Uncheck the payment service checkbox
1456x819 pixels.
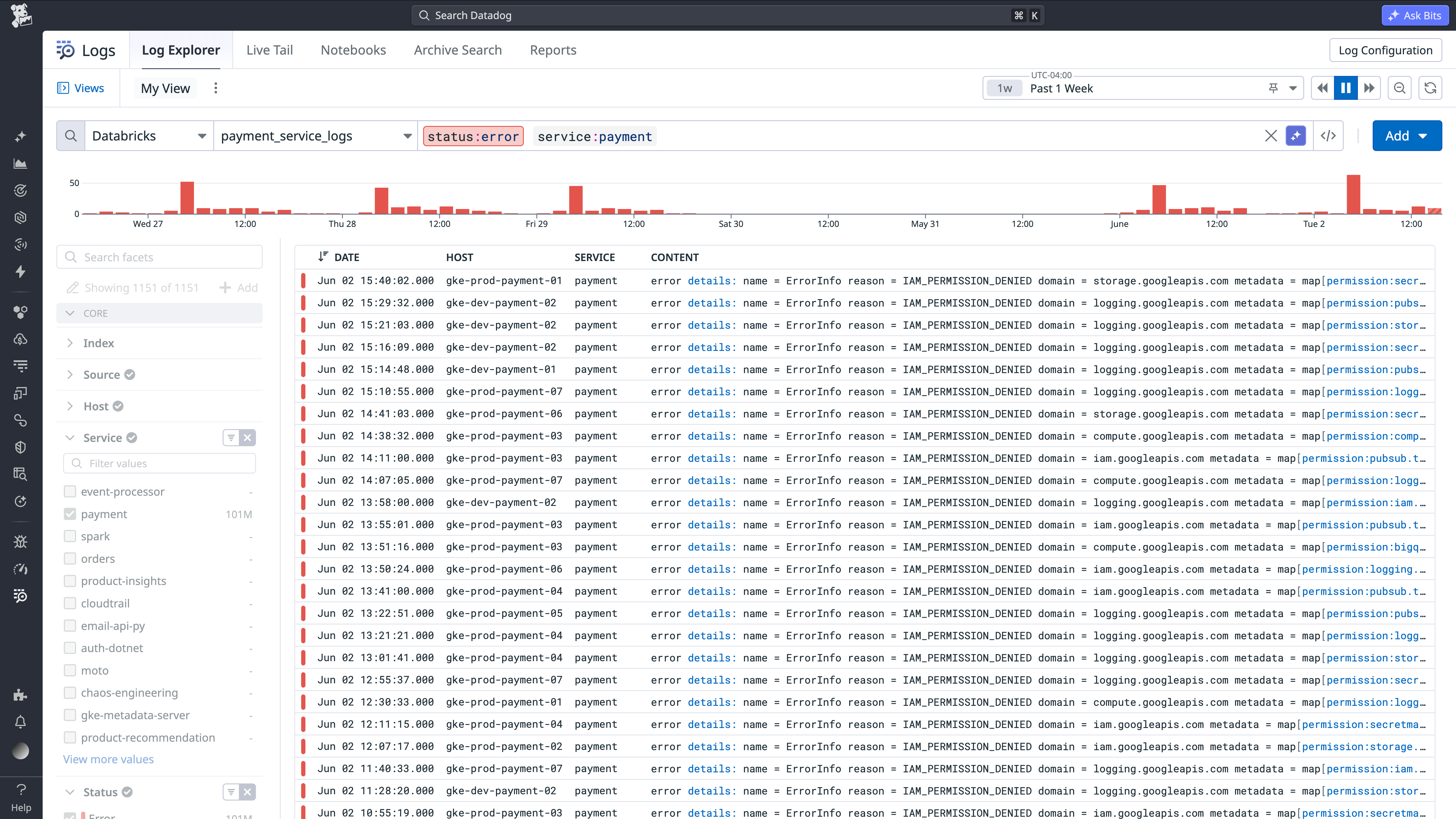pos(70,514)
